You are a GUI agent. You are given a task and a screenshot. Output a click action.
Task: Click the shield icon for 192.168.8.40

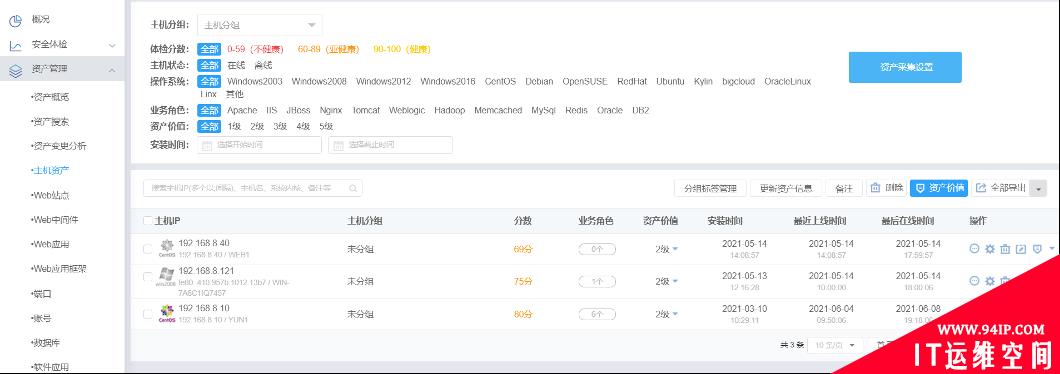click(x=1036, y=249)
